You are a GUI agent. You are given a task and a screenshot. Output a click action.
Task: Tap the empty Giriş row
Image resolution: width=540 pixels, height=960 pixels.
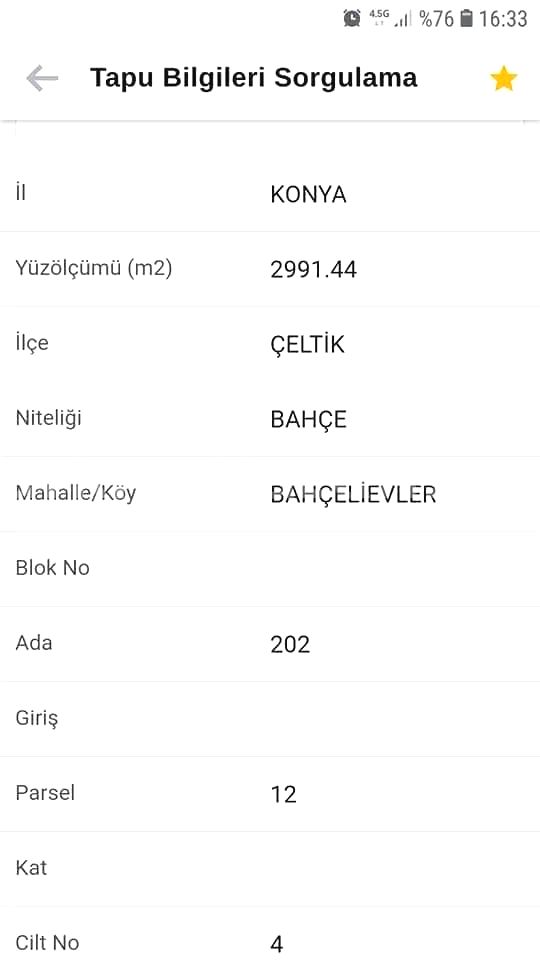pyautogui.click(x=270, y=719)
